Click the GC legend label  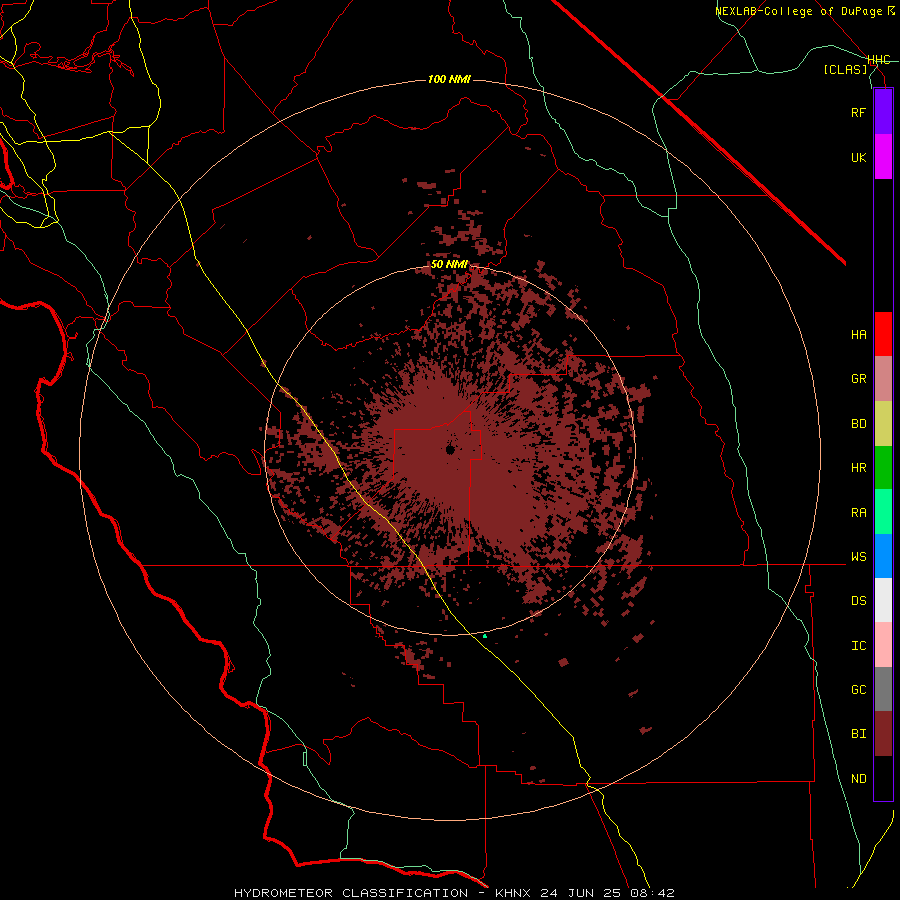pos(858,690)
